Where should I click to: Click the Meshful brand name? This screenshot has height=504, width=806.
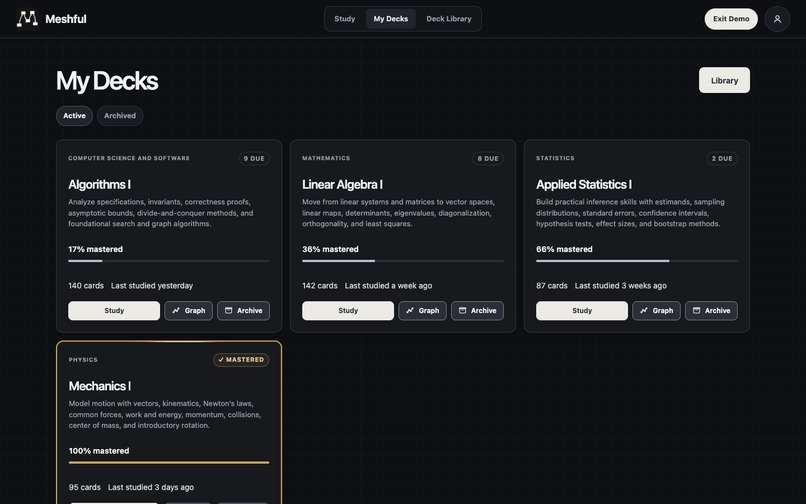[66, 19]
